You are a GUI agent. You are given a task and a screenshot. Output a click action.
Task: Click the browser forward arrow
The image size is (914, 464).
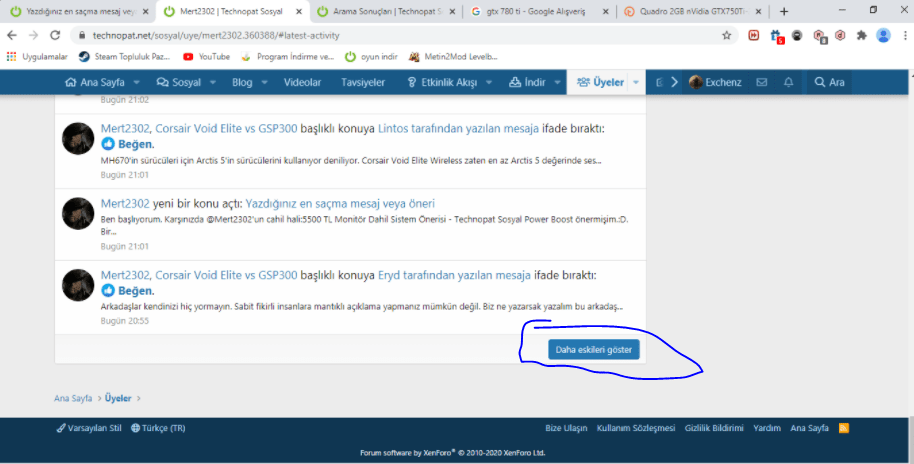(34, 36)
